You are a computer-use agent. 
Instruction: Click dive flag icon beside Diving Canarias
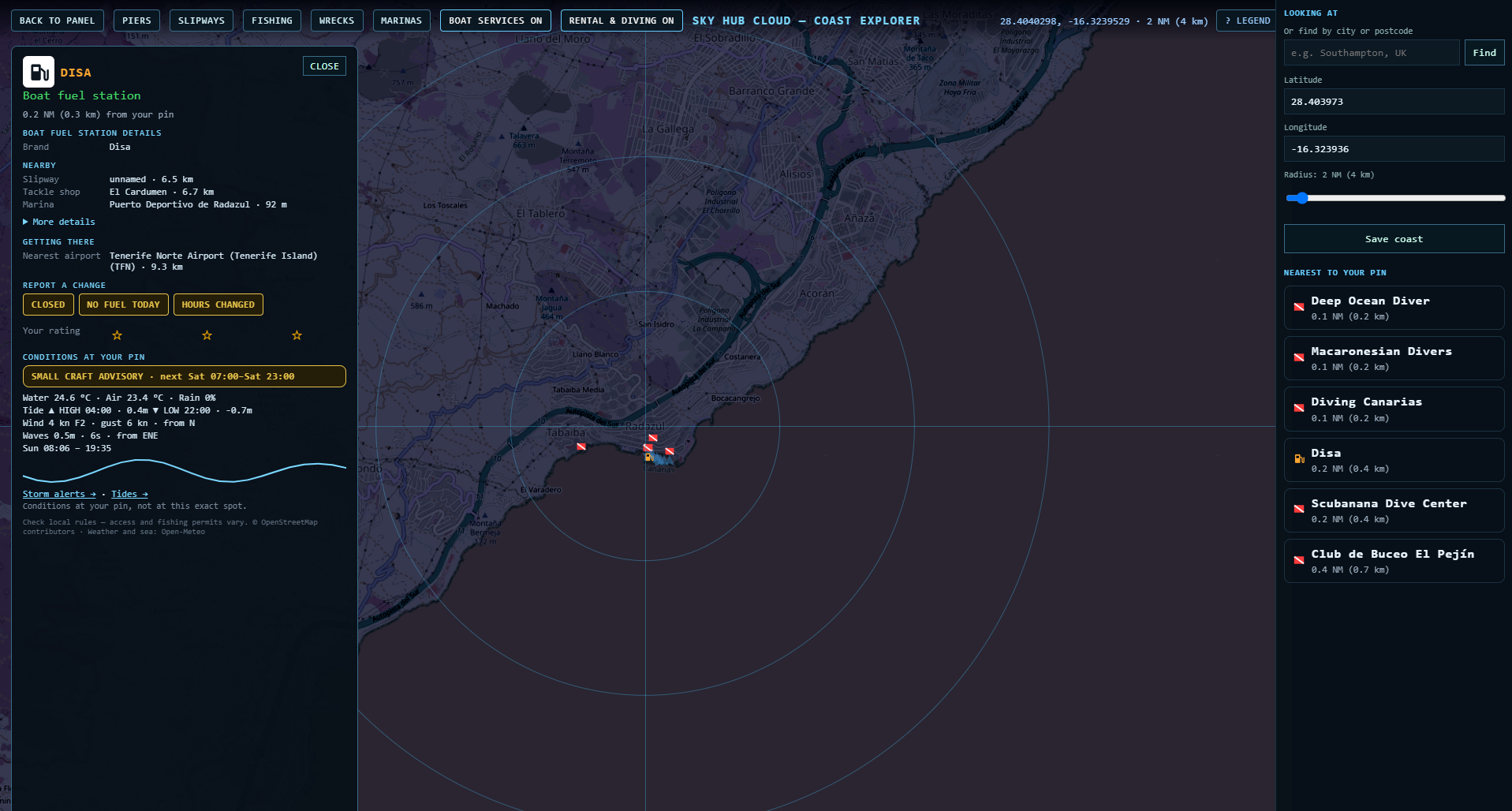(x=1298, y=408)
